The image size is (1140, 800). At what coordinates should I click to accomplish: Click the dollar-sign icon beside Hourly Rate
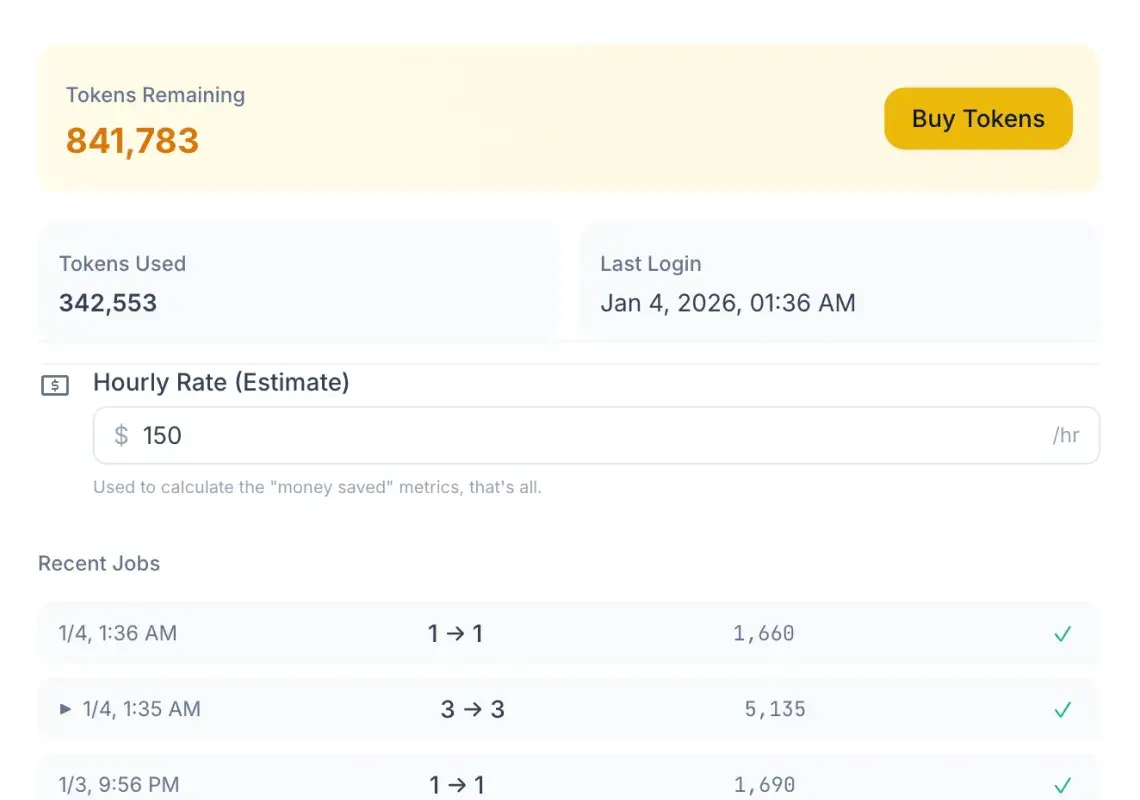[x=55, y=384]
